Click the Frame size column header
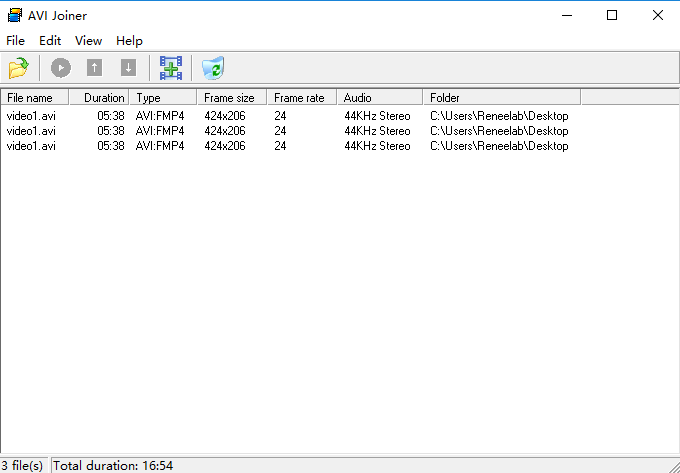 [232, 98]
